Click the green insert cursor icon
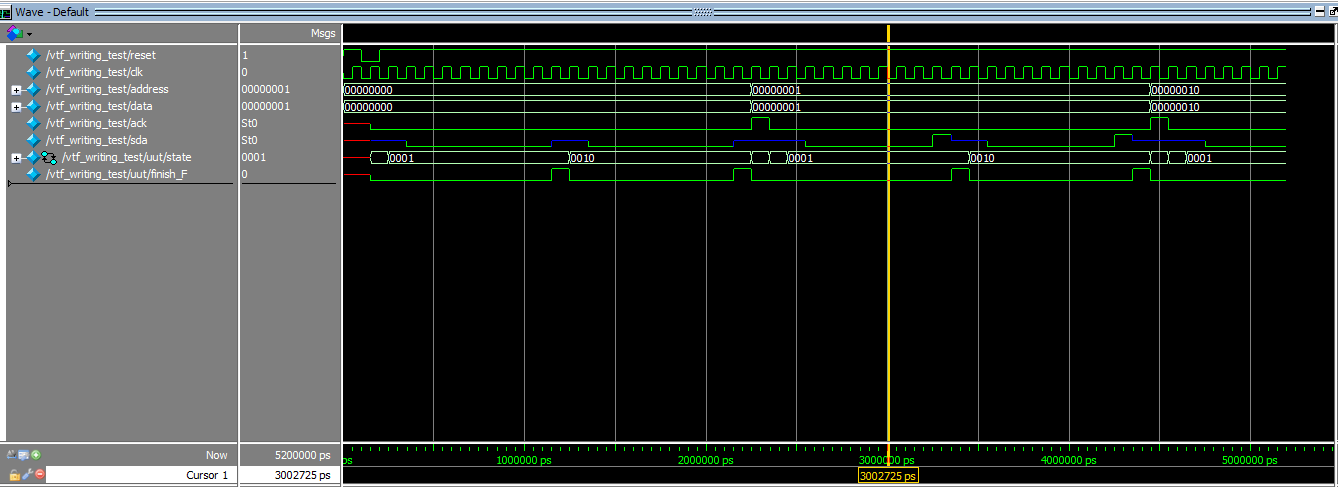The width and height of the screenshot is (1338, 487). coord(36,455)
